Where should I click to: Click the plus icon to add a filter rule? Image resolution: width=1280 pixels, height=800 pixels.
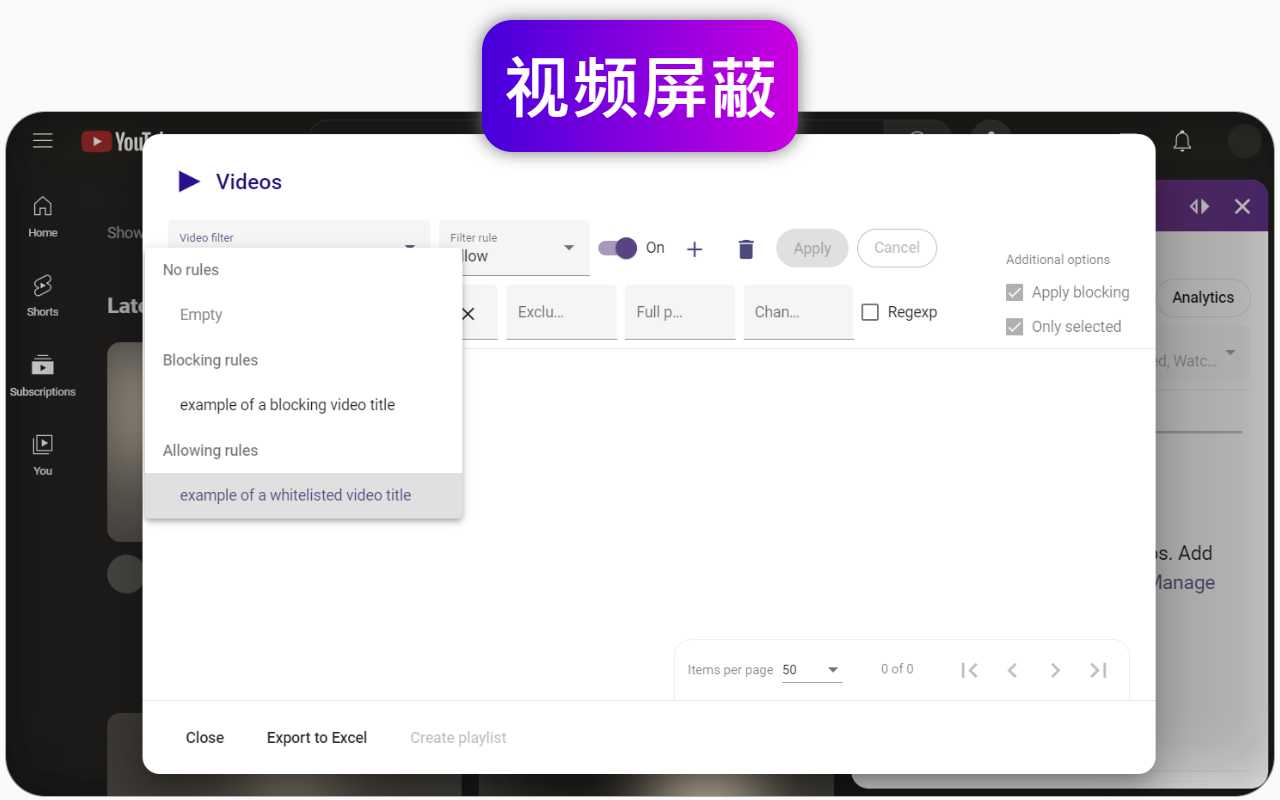coord(695,248)
